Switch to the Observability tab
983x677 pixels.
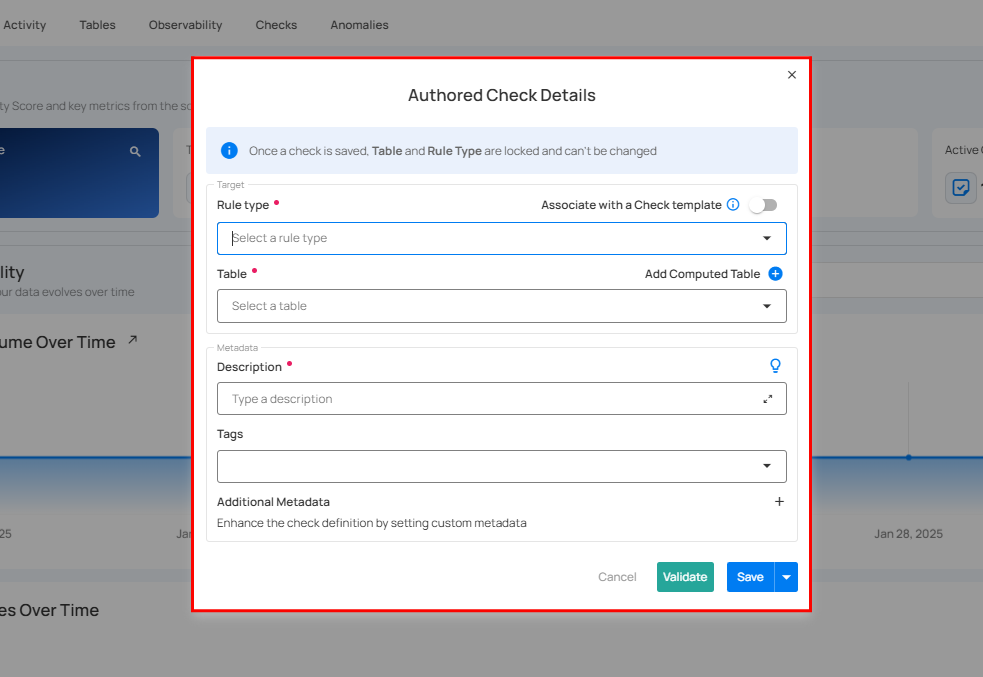(185, 25)
